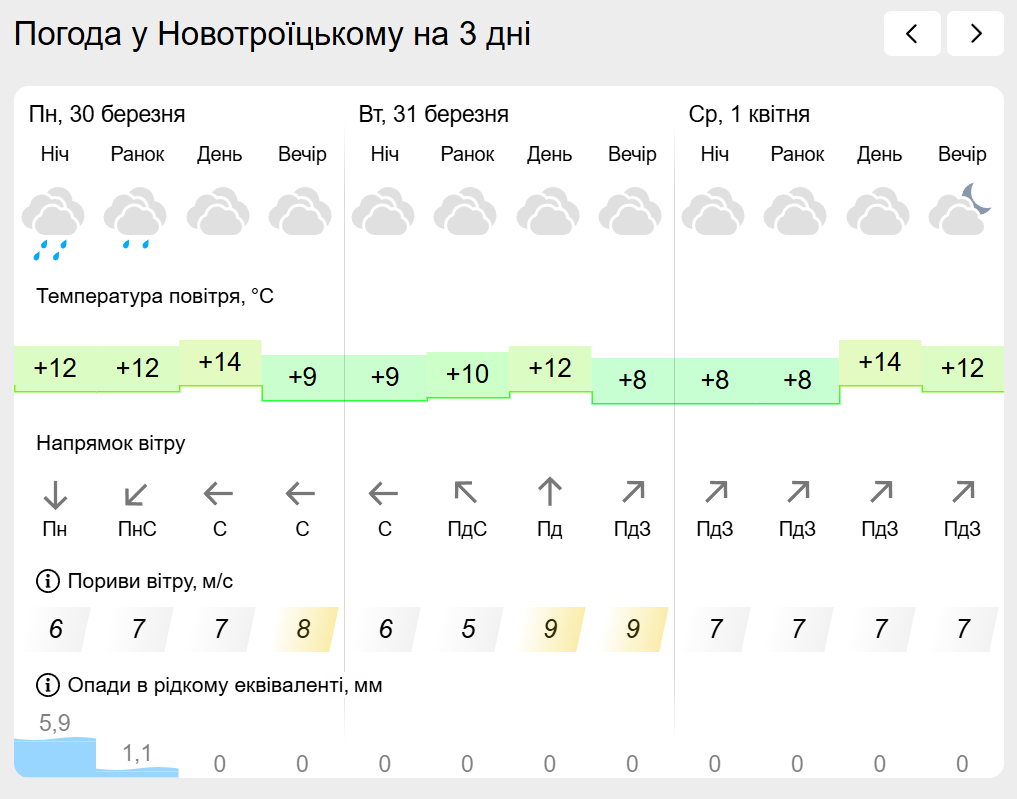Click Monday evening wind gust value 8
Viewport: 1017px width, 799px height.
(303, 629)
